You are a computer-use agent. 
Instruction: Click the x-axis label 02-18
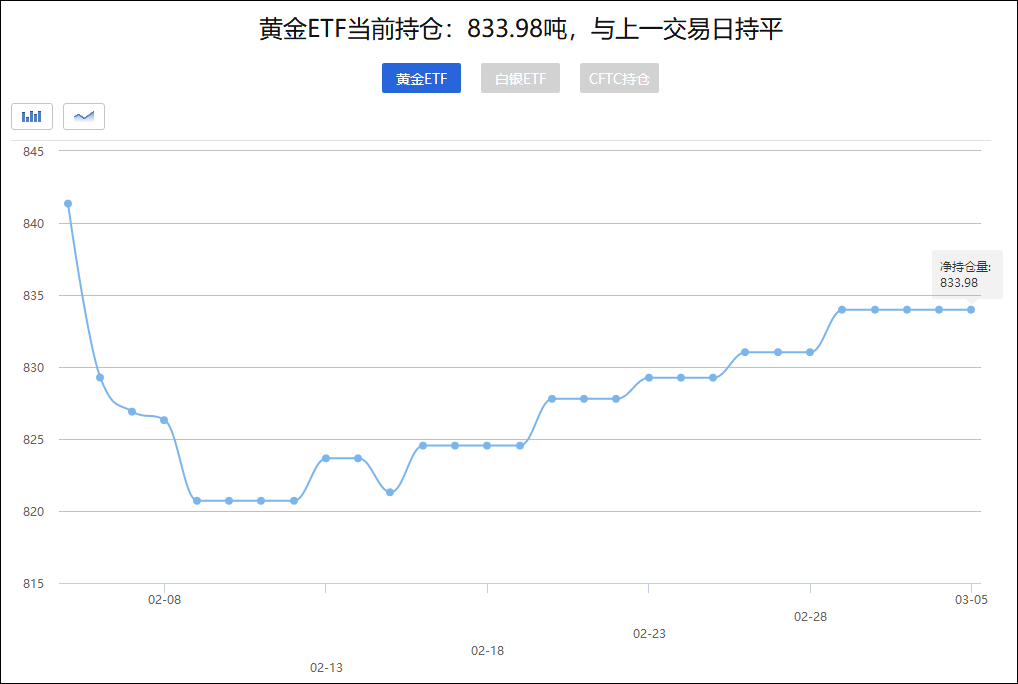click(488, 650)
